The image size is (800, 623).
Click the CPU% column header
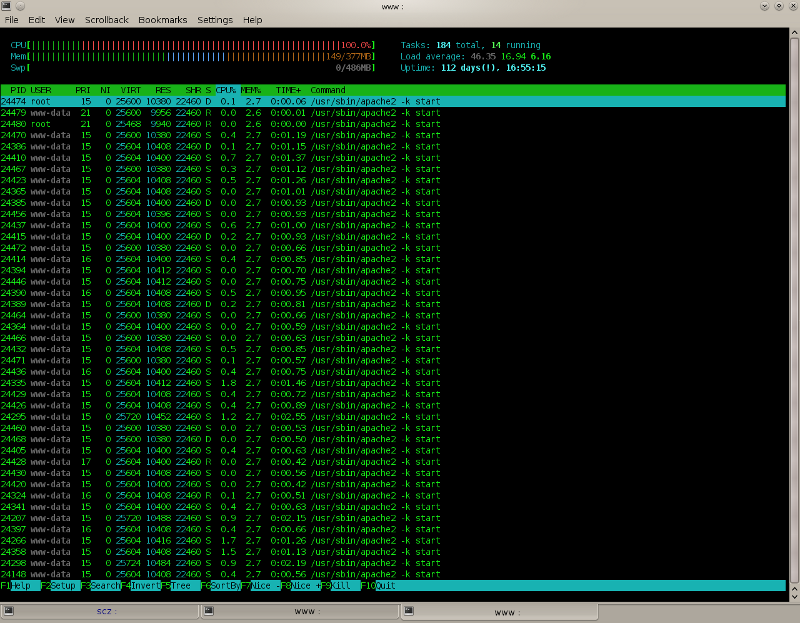pos(226,90)
